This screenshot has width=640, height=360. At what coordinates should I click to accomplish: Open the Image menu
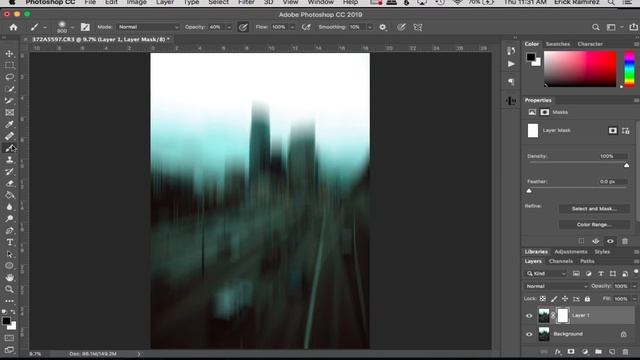136,2
